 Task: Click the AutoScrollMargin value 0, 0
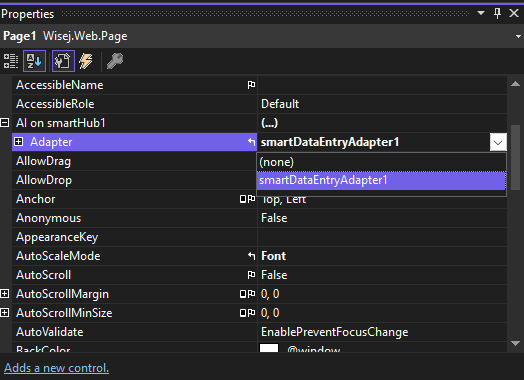(x=382, y=294)
